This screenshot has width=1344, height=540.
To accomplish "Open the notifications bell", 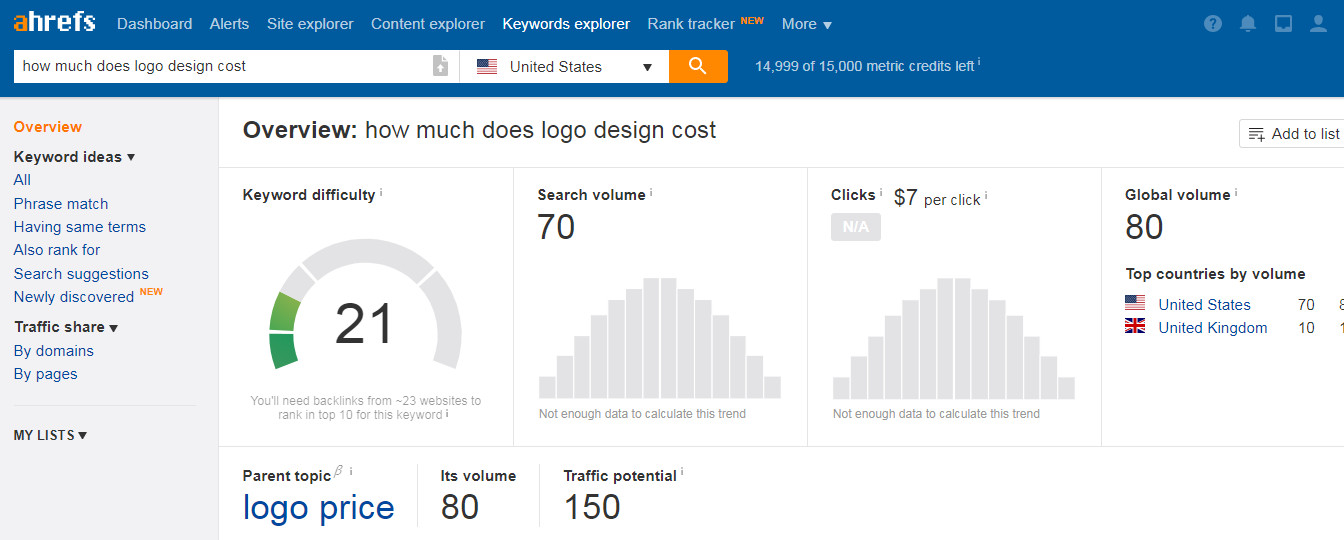I will coord(1248,23).
